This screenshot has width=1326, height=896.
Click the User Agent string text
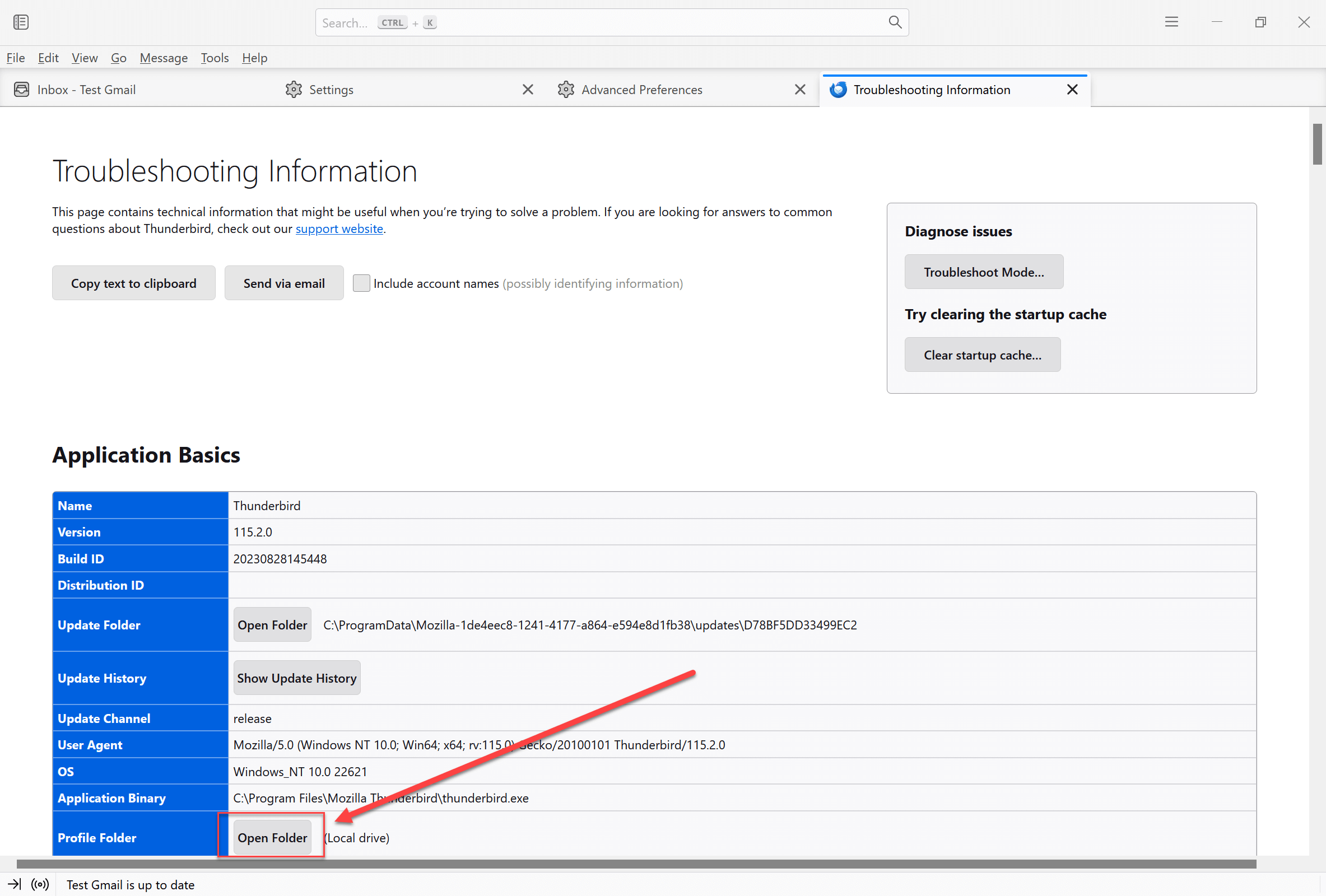[479, 745]
